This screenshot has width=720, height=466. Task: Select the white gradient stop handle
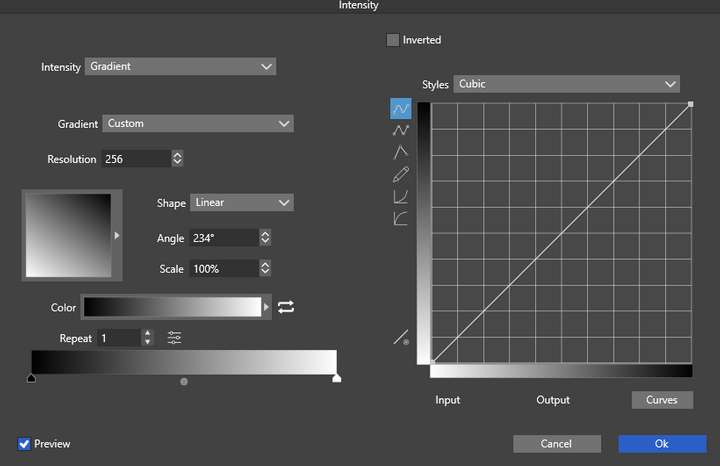click(337, 378)
